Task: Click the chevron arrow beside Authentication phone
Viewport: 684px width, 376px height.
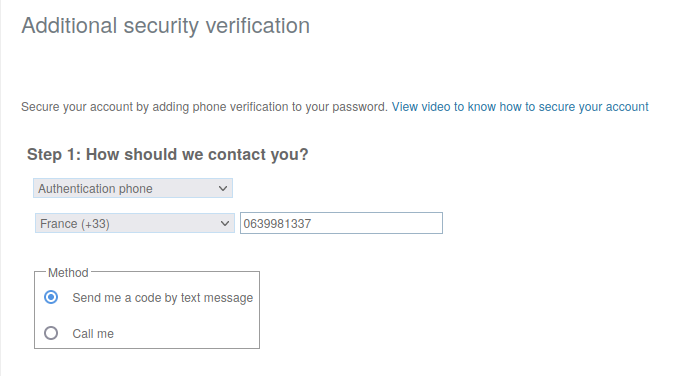Action: pos(223,188)
